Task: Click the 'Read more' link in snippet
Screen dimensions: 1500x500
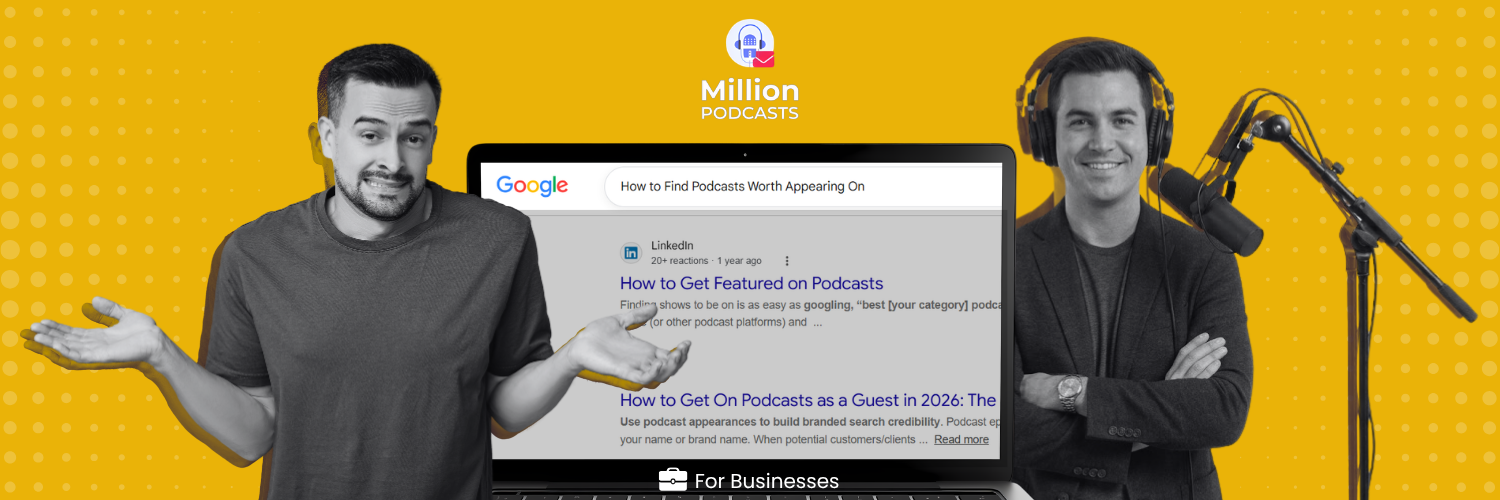Action: (x=961, y=439)
